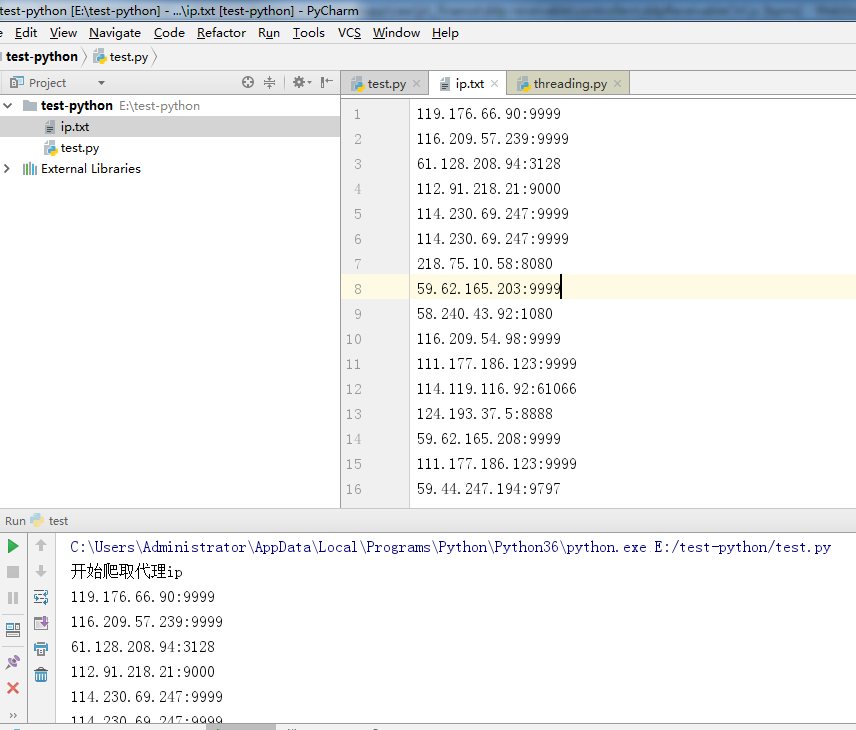Click the VCS menu item
Screen dimensions: 856x730
(348, 32)
